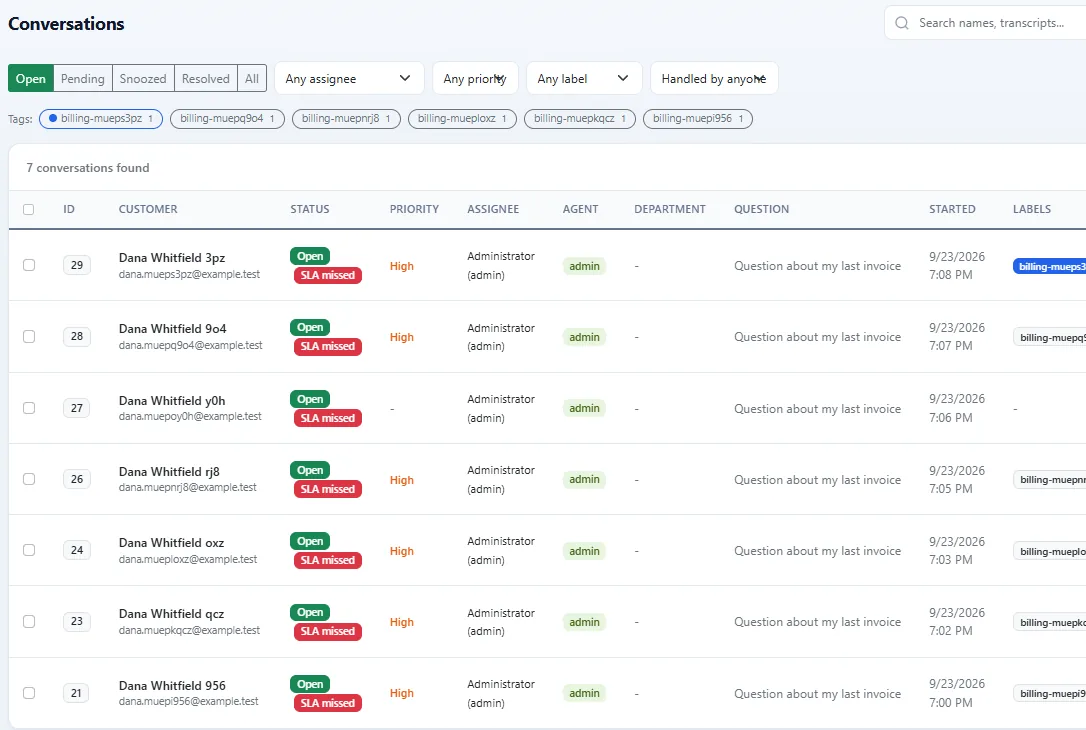Check the box for conversation 24
This screenshot has height=730, width=1086.
pos(29,550)
